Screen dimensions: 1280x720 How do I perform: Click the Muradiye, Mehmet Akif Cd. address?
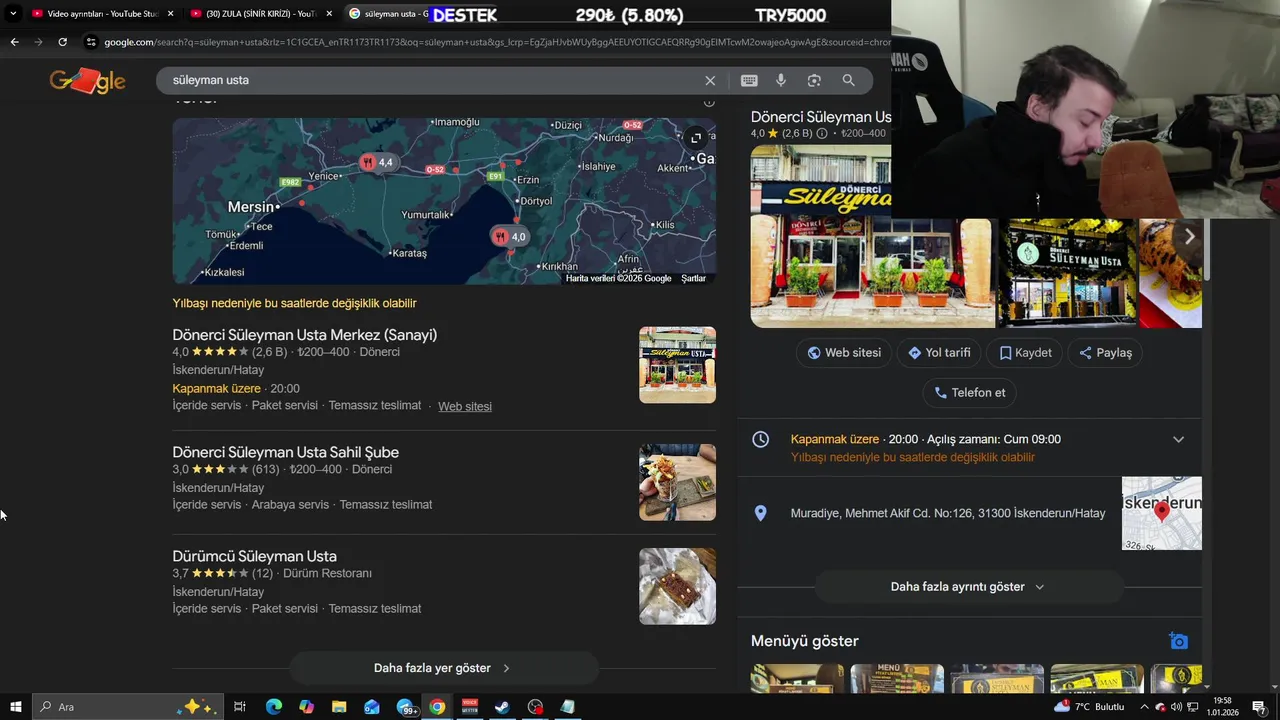pos(948,513)
